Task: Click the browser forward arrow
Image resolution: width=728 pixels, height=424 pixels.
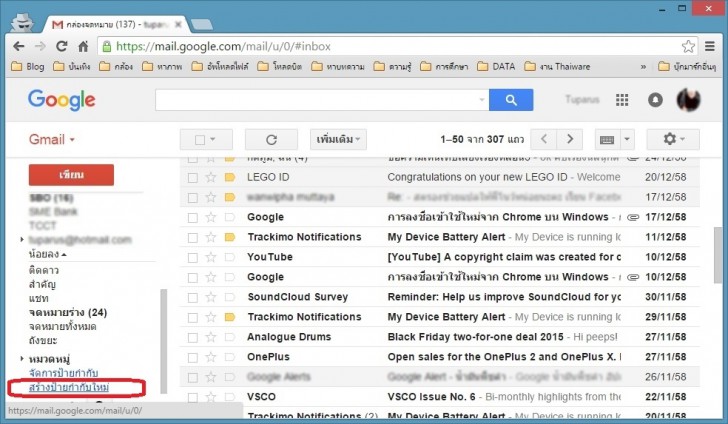Action: click(x=40, y=46)
